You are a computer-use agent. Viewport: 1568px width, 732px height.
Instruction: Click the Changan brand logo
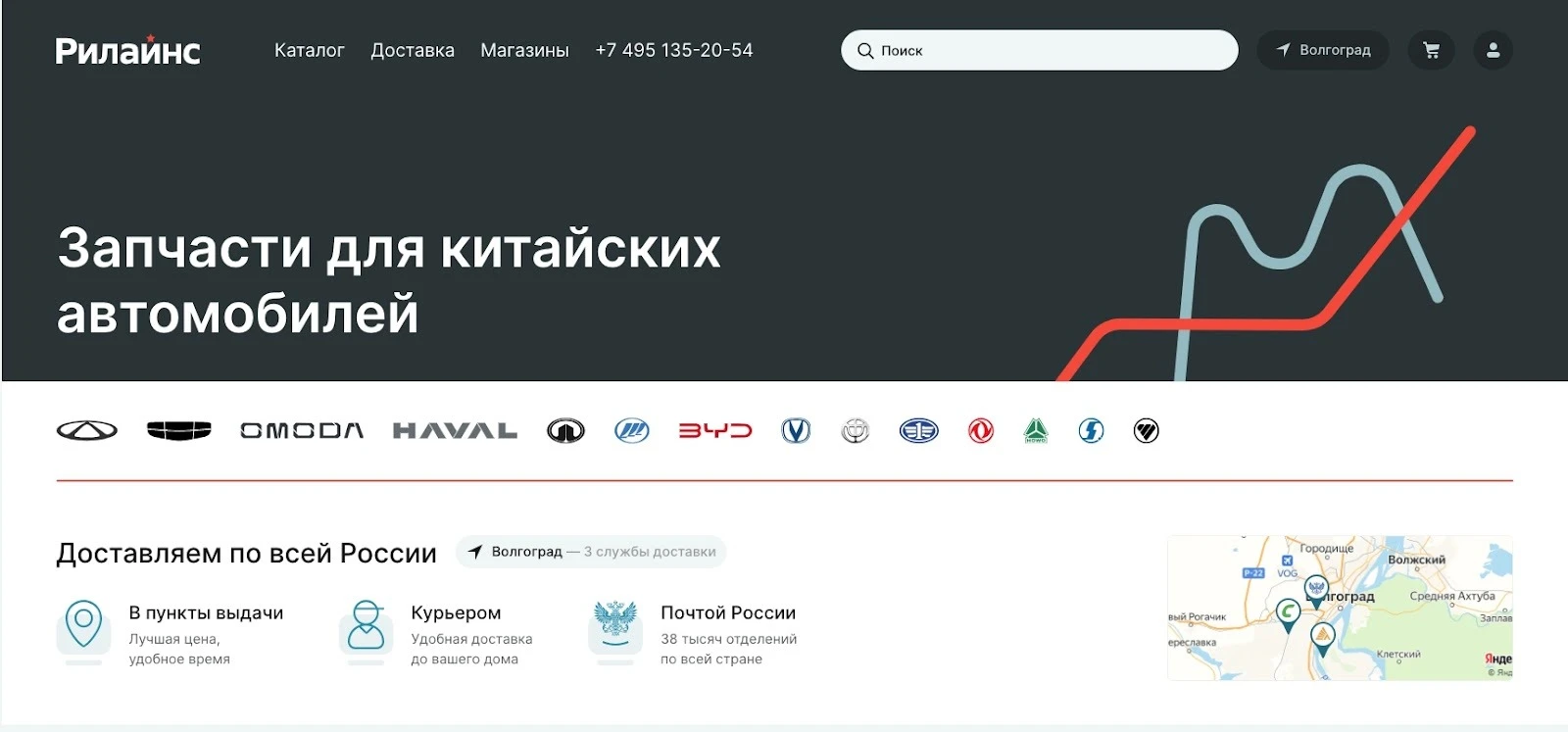(x=796, y=430)
